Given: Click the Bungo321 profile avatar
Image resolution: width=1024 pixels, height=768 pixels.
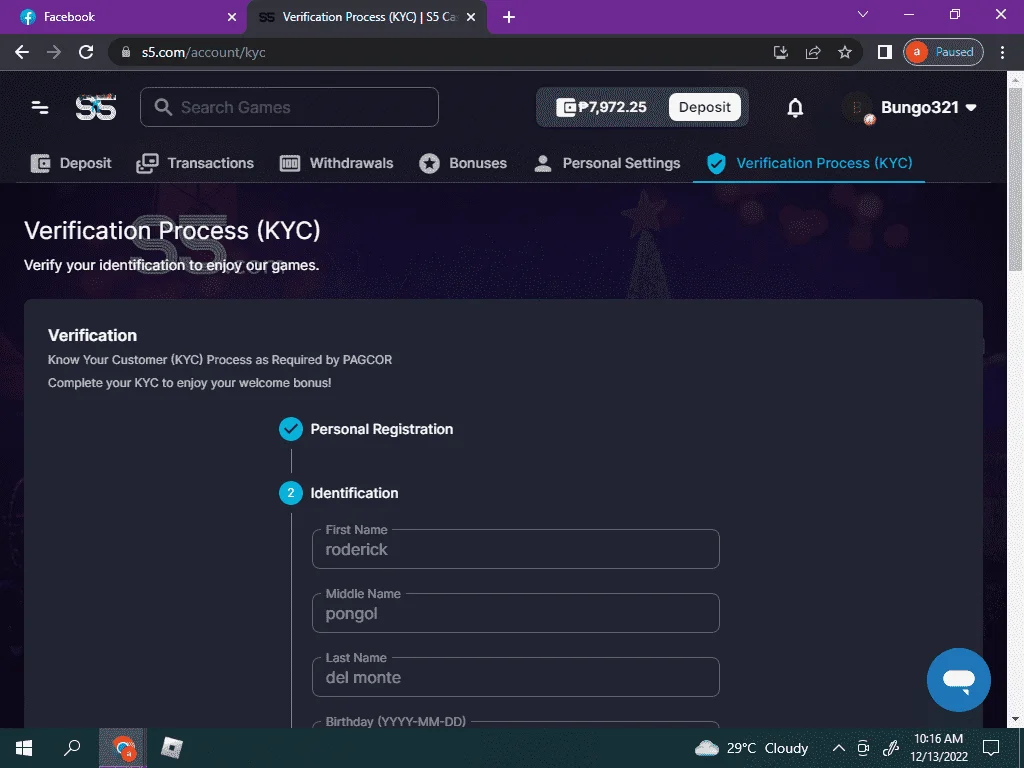Looking at the screenshot, I should (857, 108).
